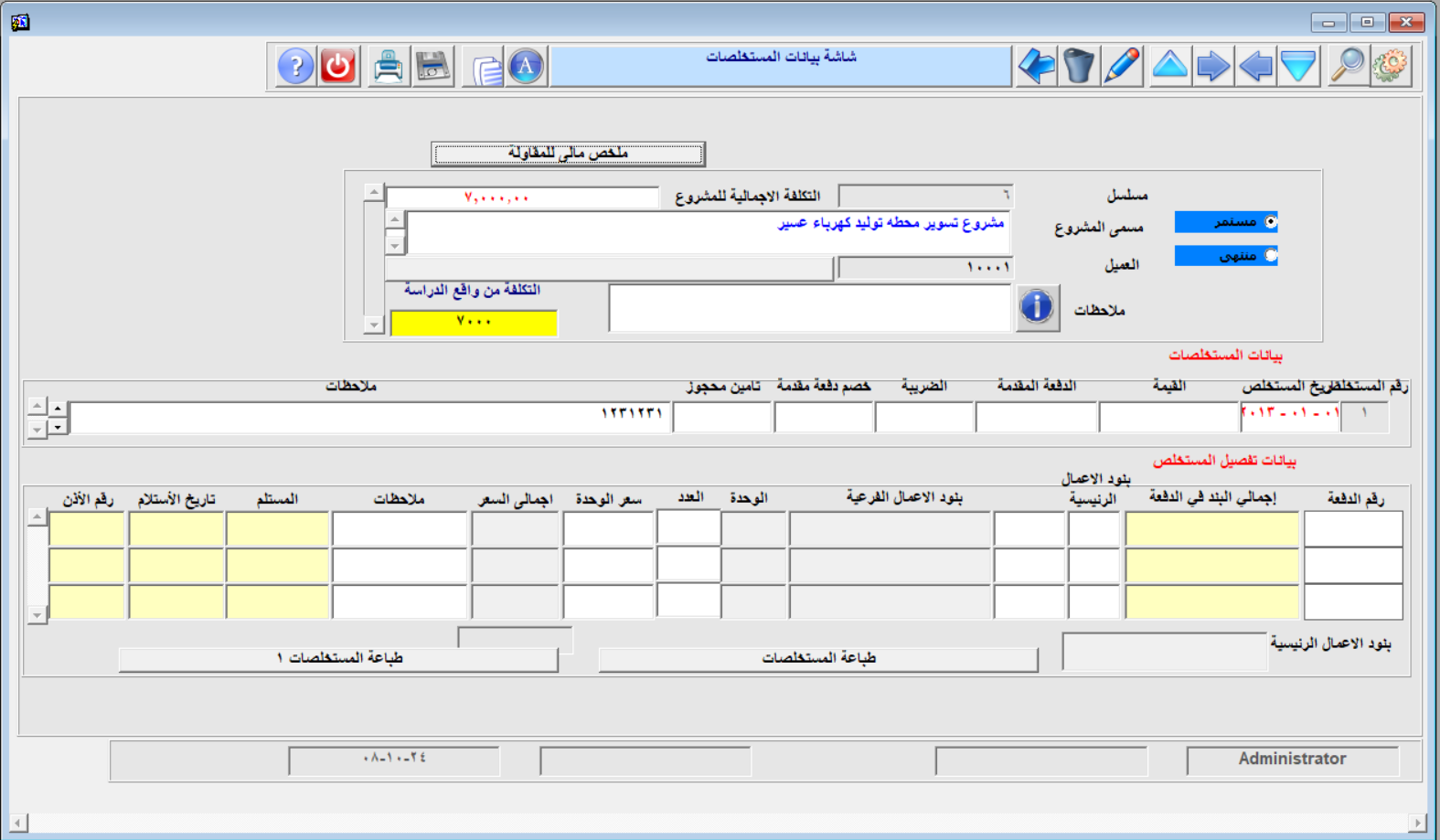Click the yellow cost from study field
Viewport: 1440px width, 840px height.
click(474, 323)
